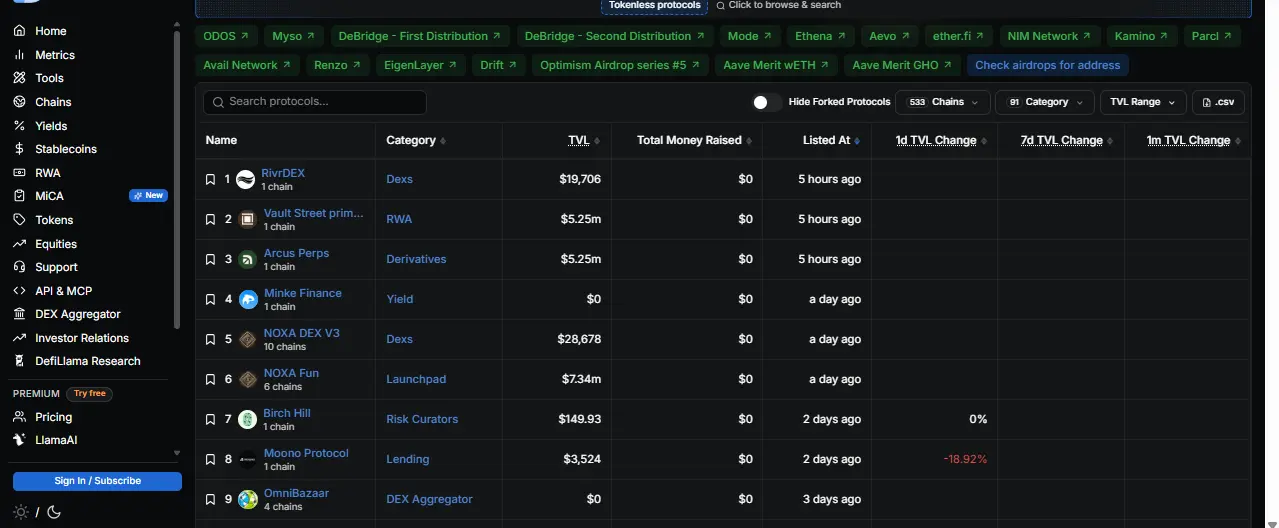Image resolution: width=1279 pixels, height=528 pixels.
Task: Open the Risk Curators category link
Action: pyautogui.click(x=422, y=419)
